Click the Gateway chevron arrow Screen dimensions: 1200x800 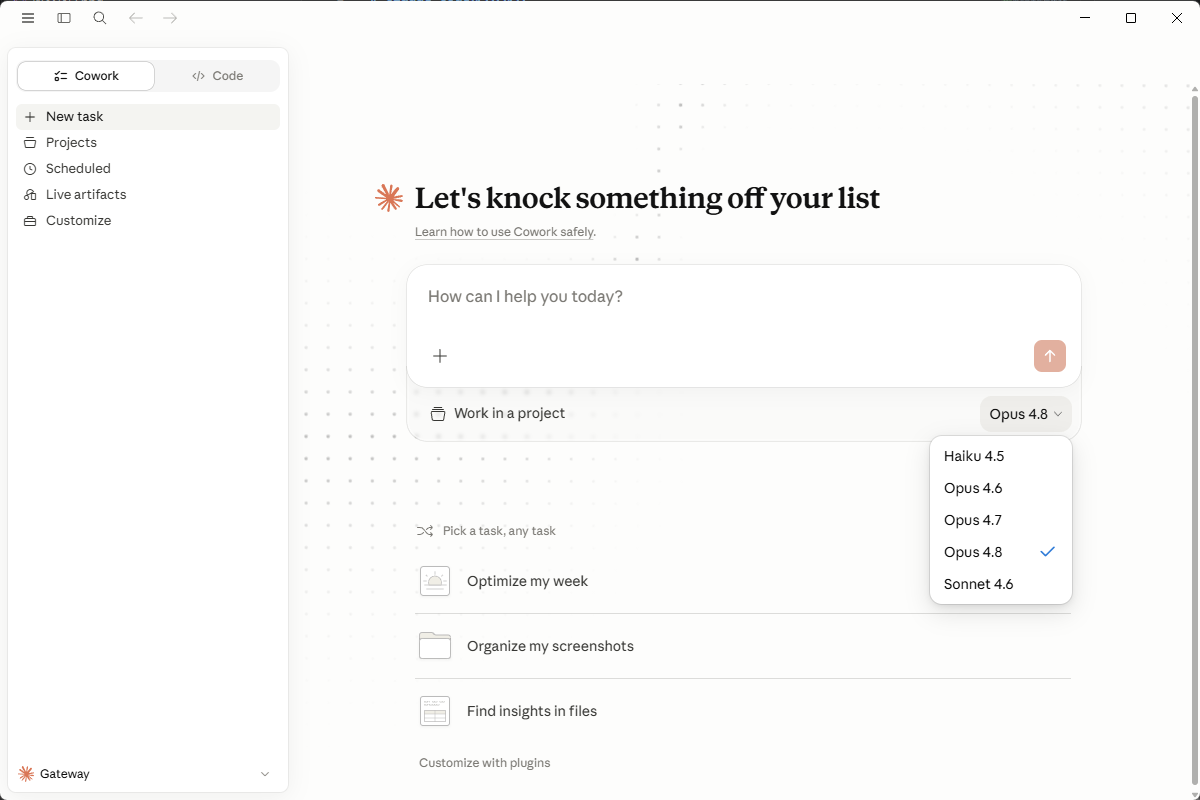[x=265, y=774]
